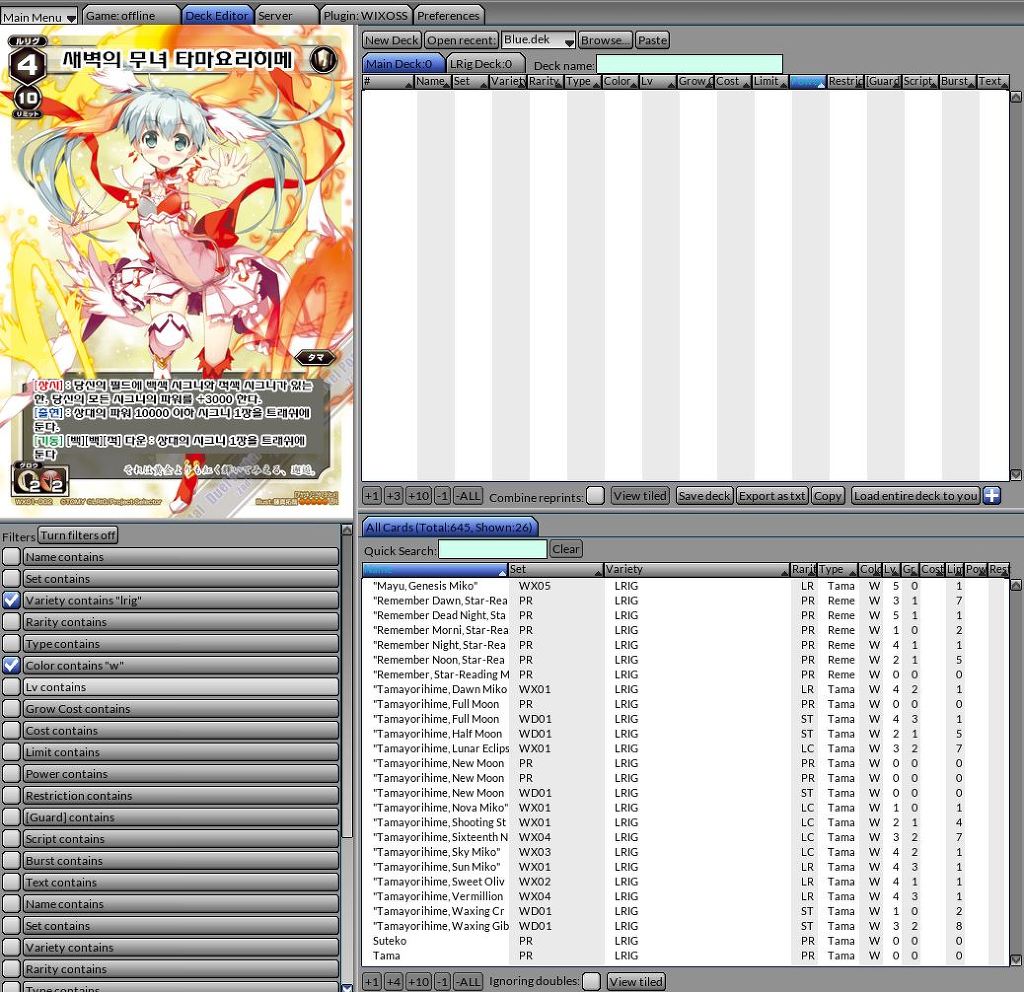Click the filter list scrollbar down arrow

coord(347,987)
